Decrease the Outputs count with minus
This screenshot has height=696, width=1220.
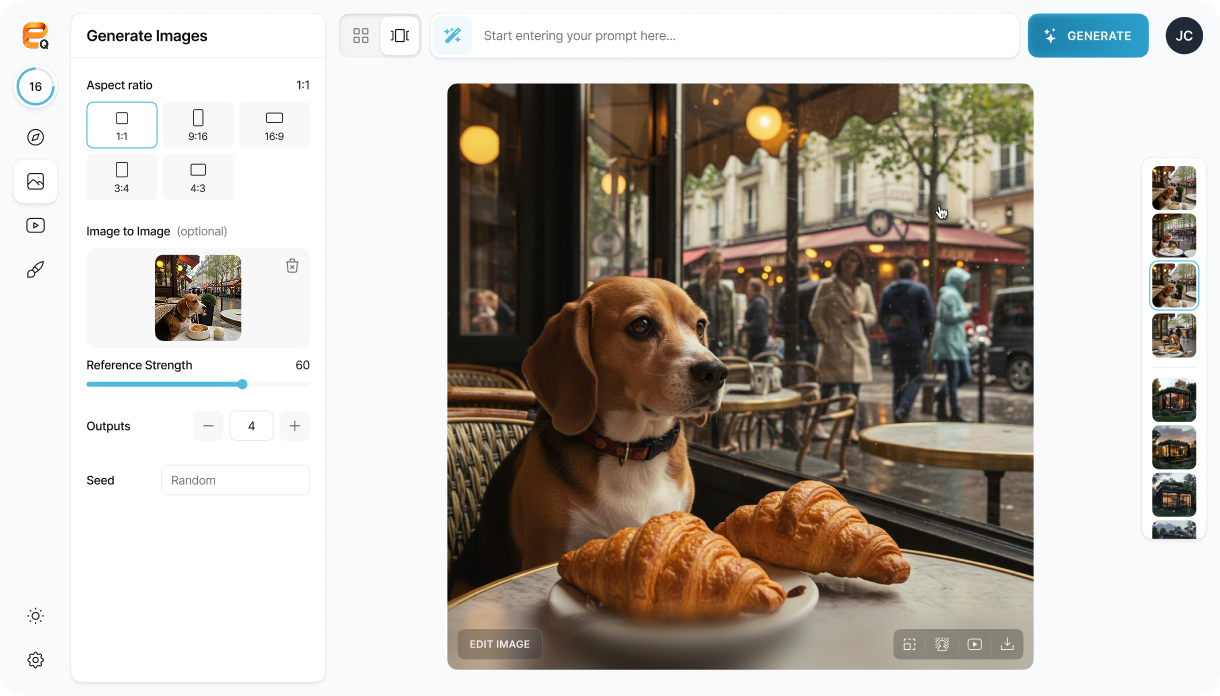pyautogui.click(x=208, y=426)
